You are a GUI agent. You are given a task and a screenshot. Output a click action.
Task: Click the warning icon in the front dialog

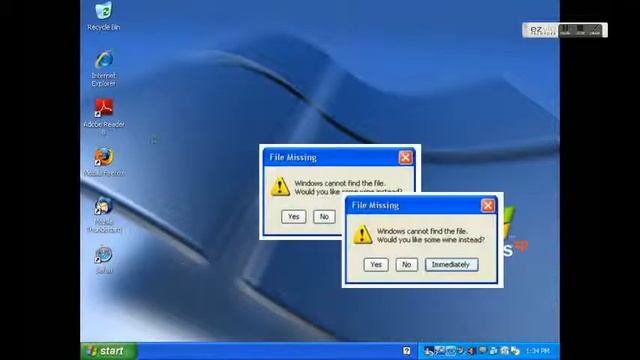click(x=362, y=235)
